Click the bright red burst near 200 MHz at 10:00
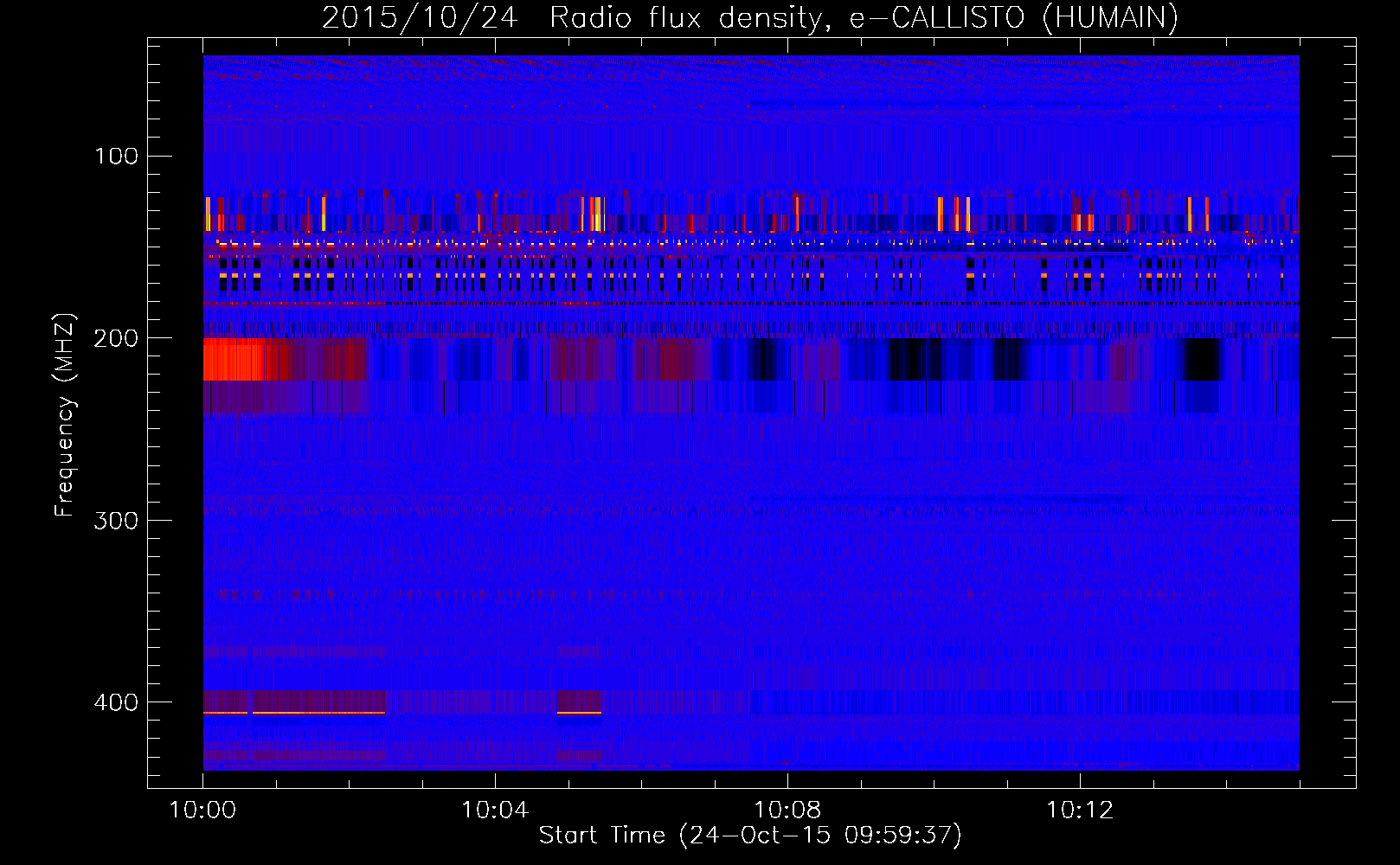This screenshot has height=865, width=1400. click(x=240, y=360)
